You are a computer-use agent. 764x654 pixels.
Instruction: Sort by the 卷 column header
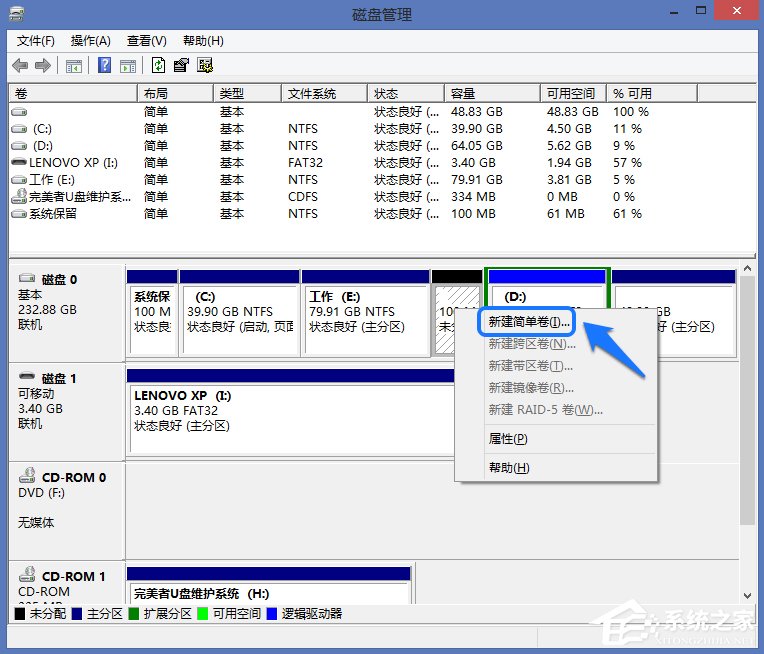73,94
